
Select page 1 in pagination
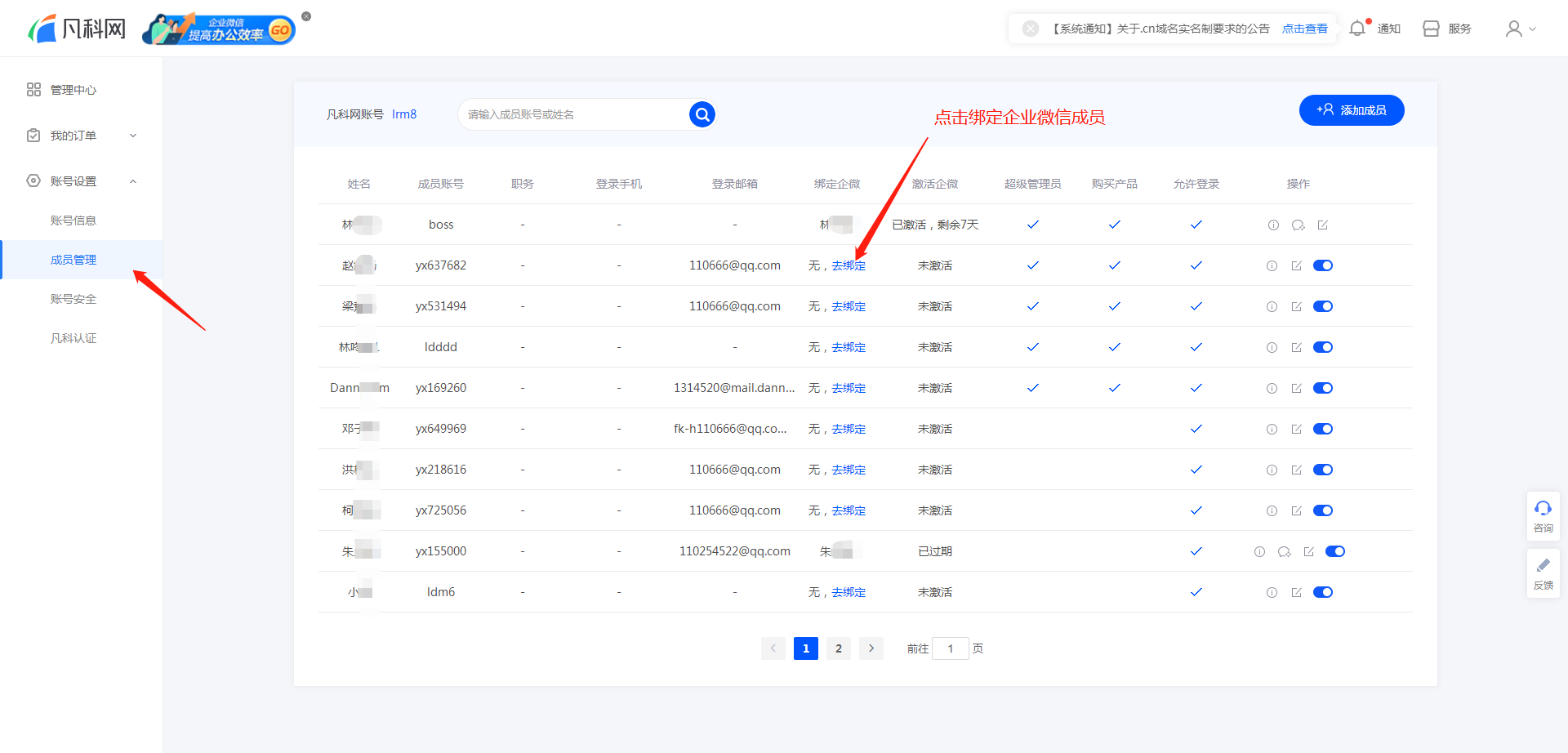pos(806,648)
